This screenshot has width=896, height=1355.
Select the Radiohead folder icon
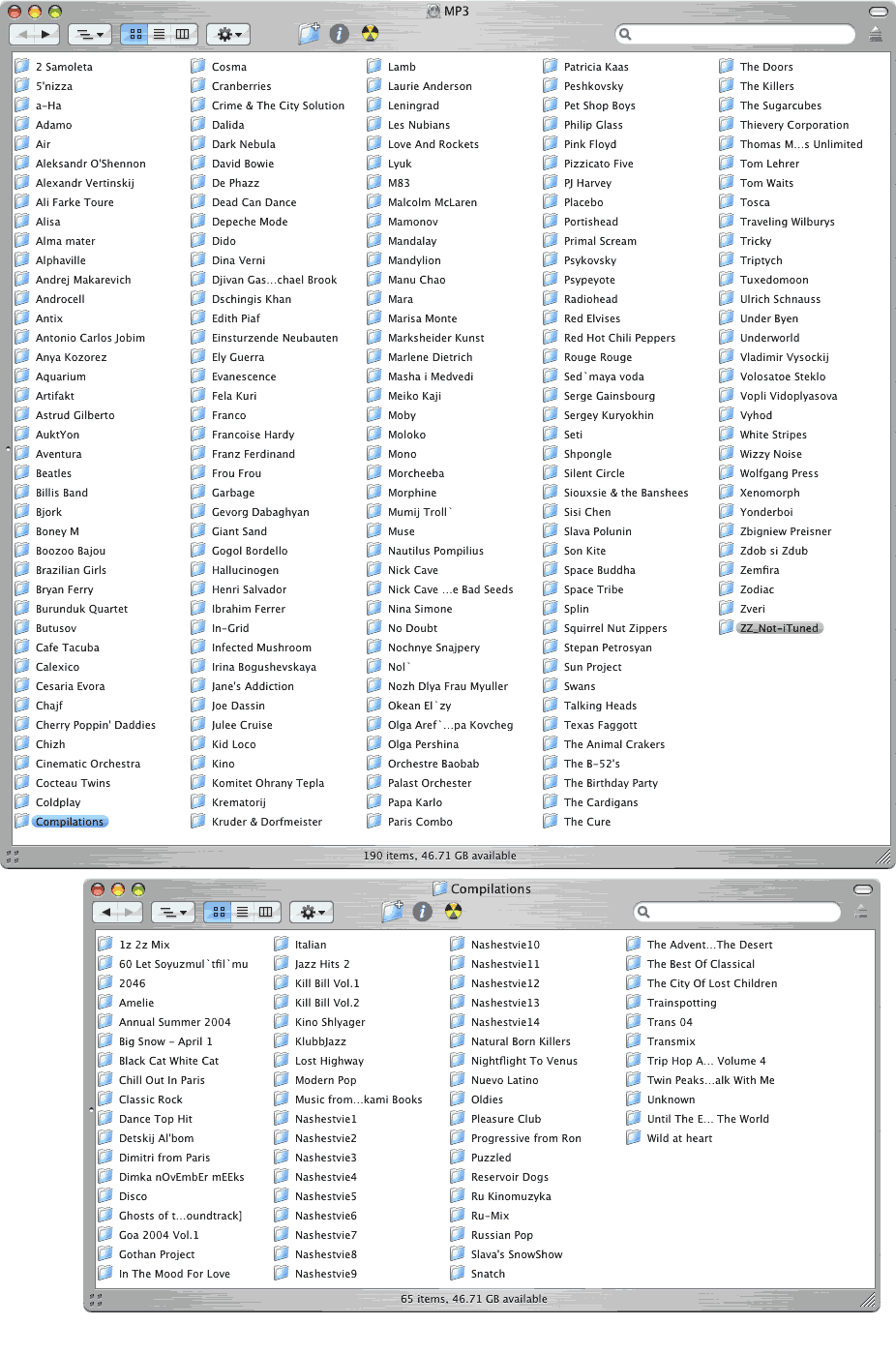point(551,299)
